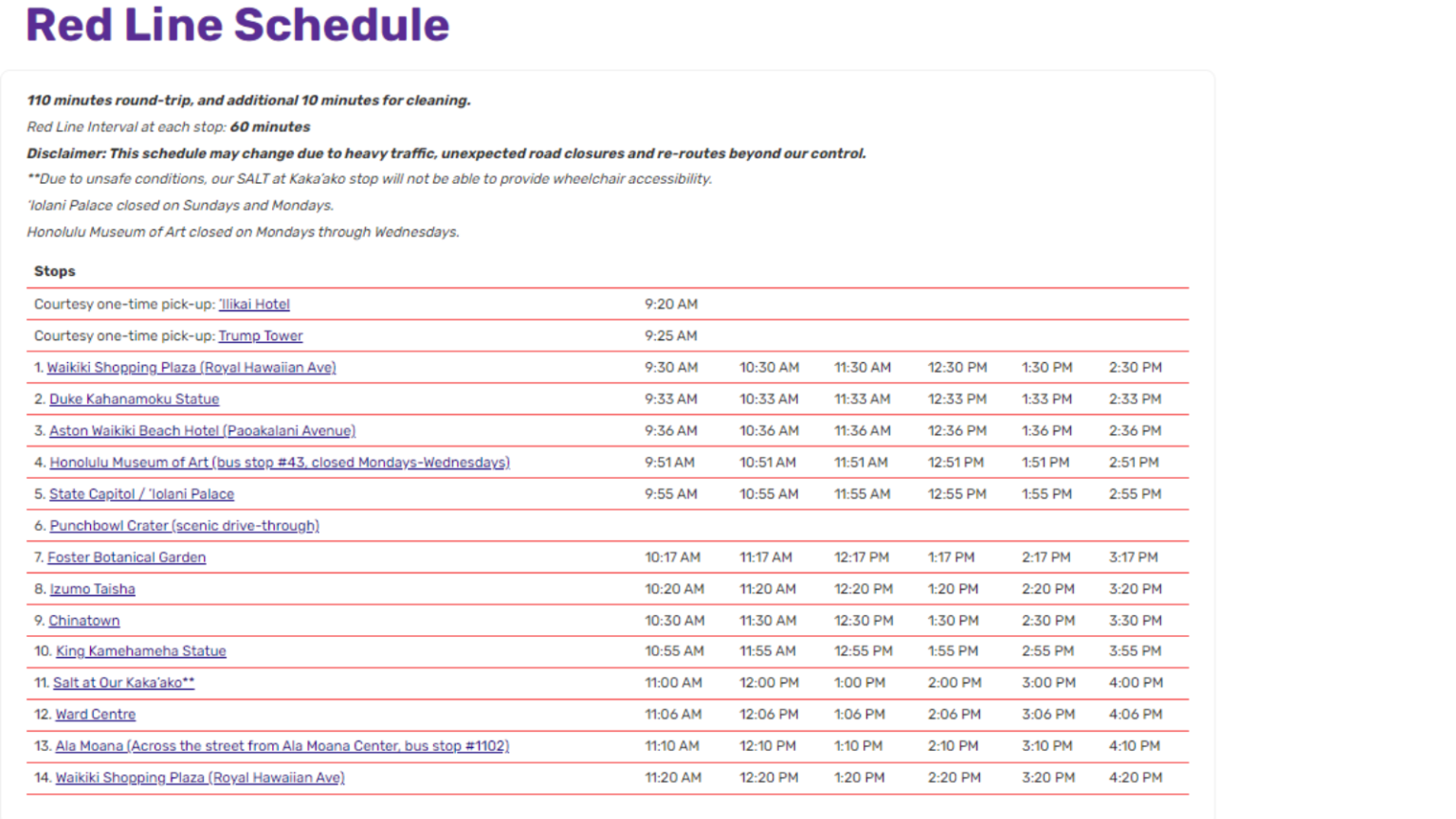Open the 'Ilikai Hotel pick-up link
Viewport: 1456px width, 819px height.
point(254,304)
